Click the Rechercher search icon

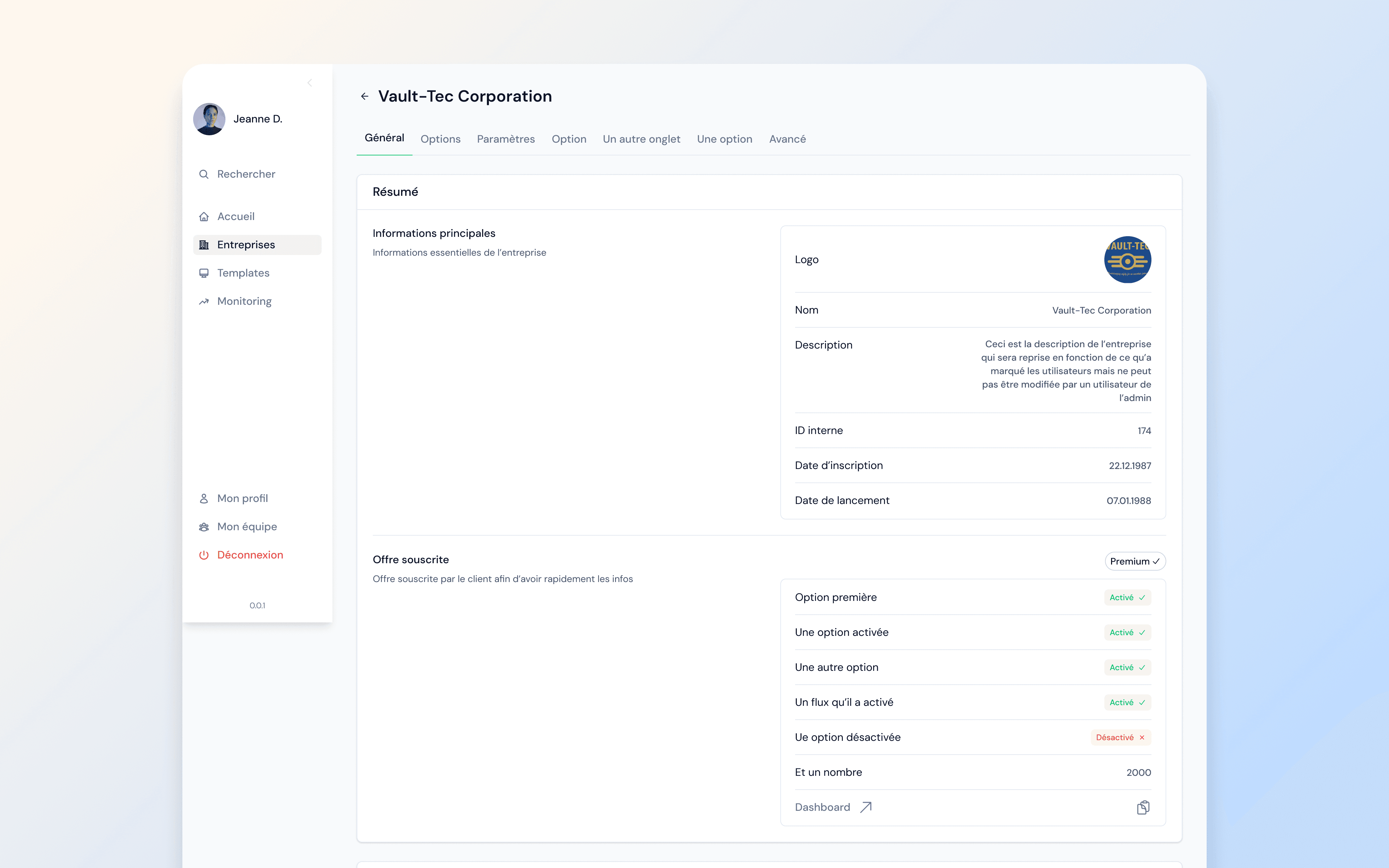[x=204, y=174]
